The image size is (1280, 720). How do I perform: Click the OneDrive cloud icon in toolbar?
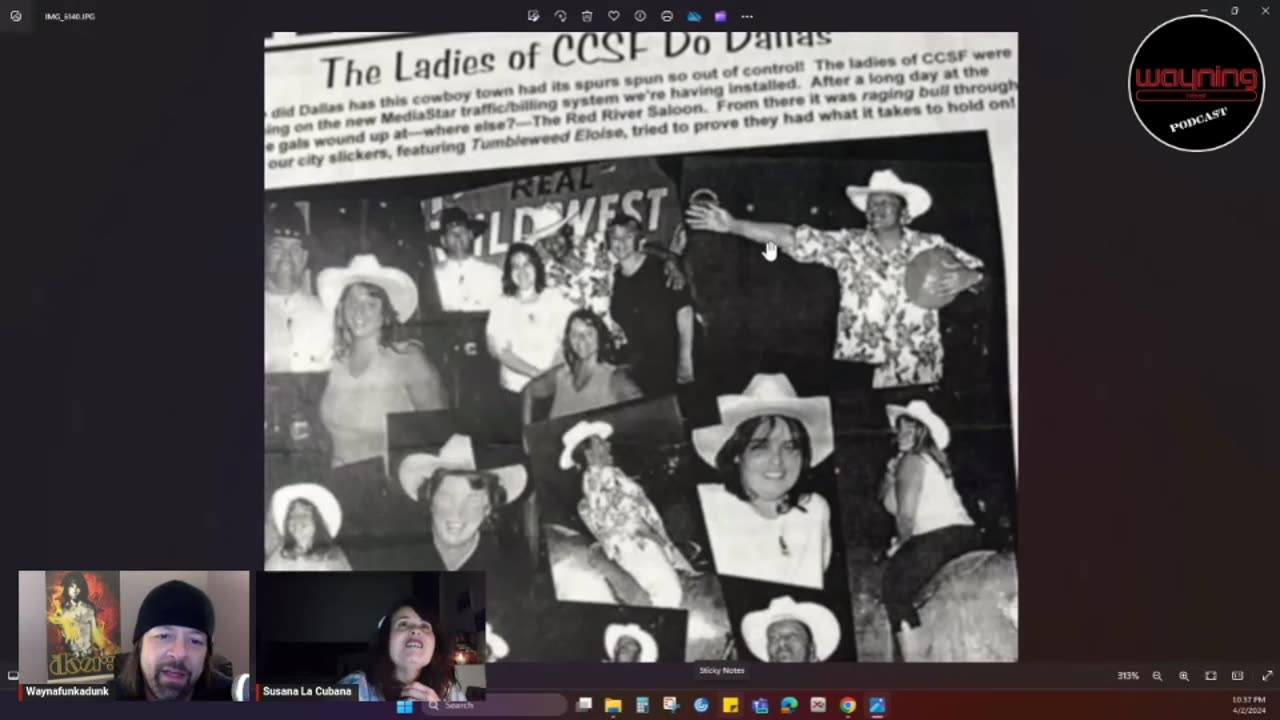694,16
